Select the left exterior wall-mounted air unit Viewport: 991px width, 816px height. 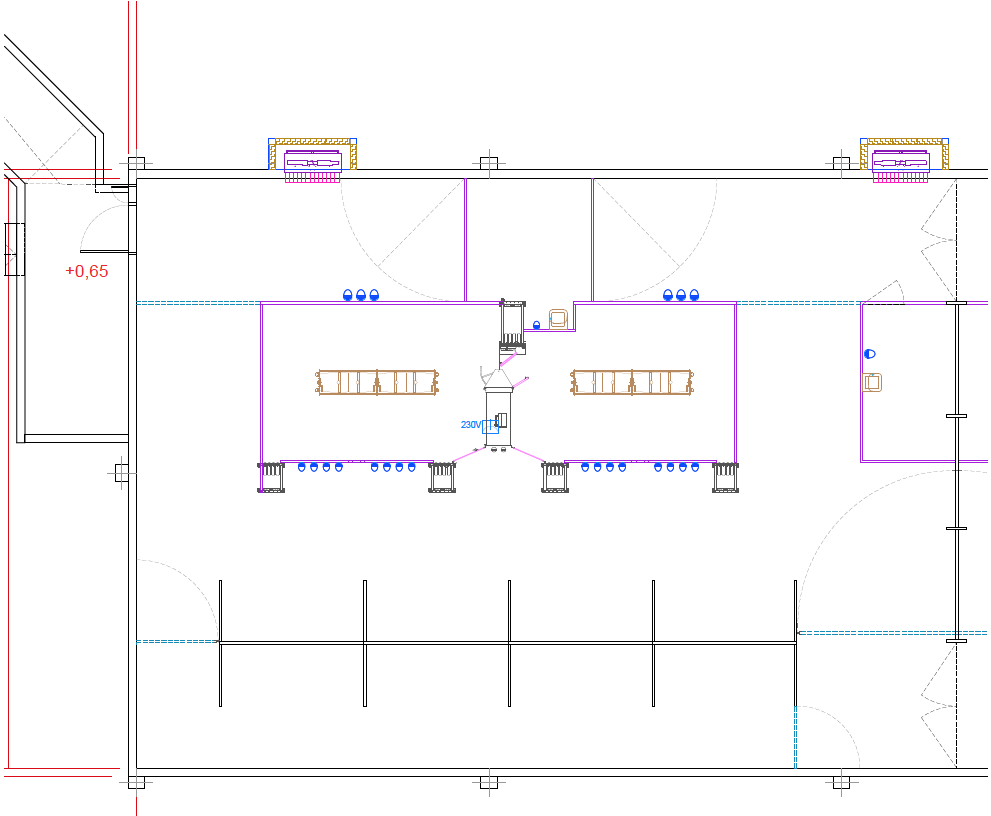(313, 161)
